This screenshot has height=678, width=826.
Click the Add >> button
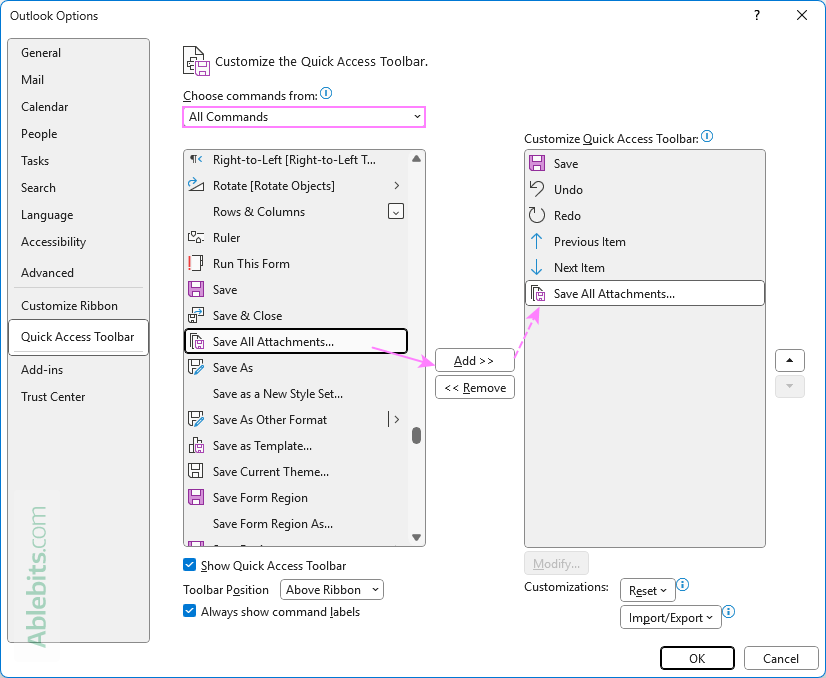coord(475,360)
